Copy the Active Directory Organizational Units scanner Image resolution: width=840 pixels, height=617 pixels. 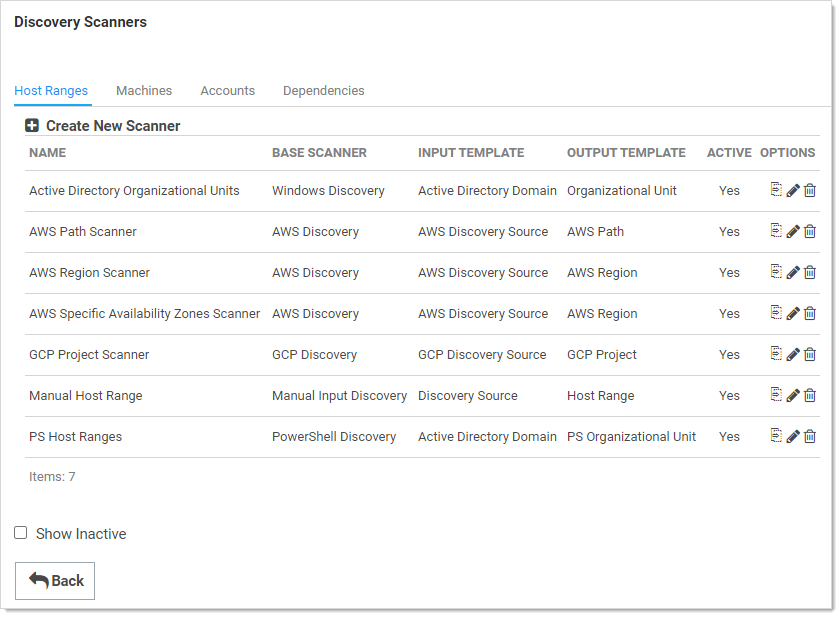[776, 190]
